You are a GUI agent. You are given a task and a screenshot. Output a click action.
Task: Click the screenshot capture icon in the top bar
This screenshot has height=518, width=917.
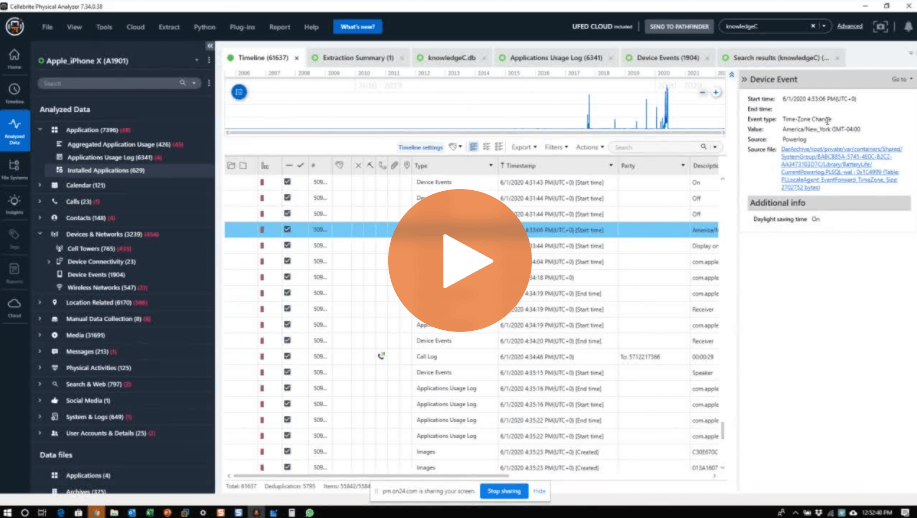[x=880, y=26]
